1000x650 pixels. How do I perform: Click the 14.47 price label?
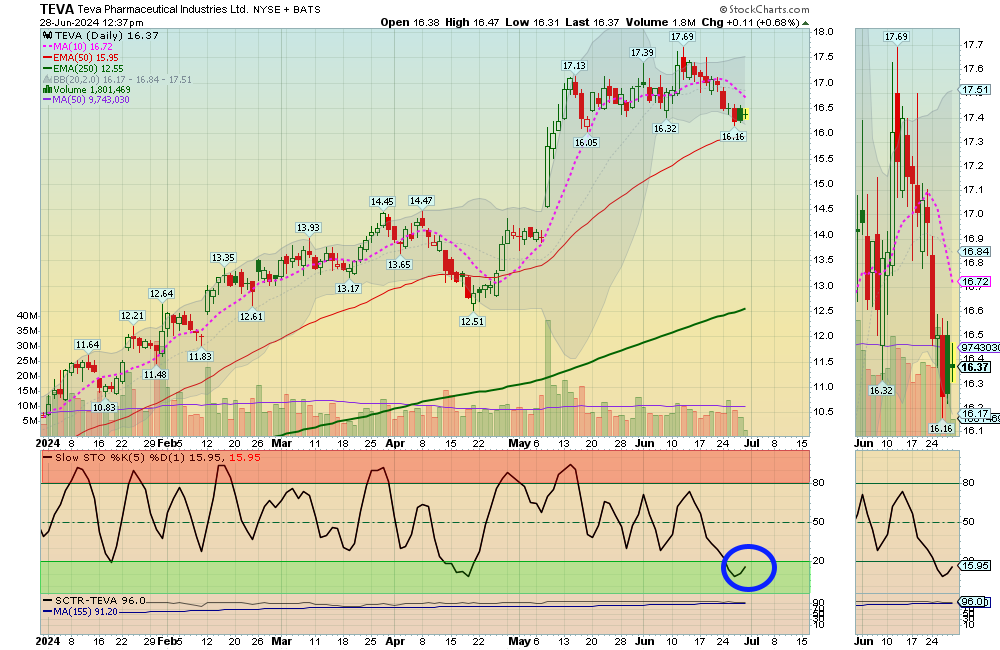421,200
